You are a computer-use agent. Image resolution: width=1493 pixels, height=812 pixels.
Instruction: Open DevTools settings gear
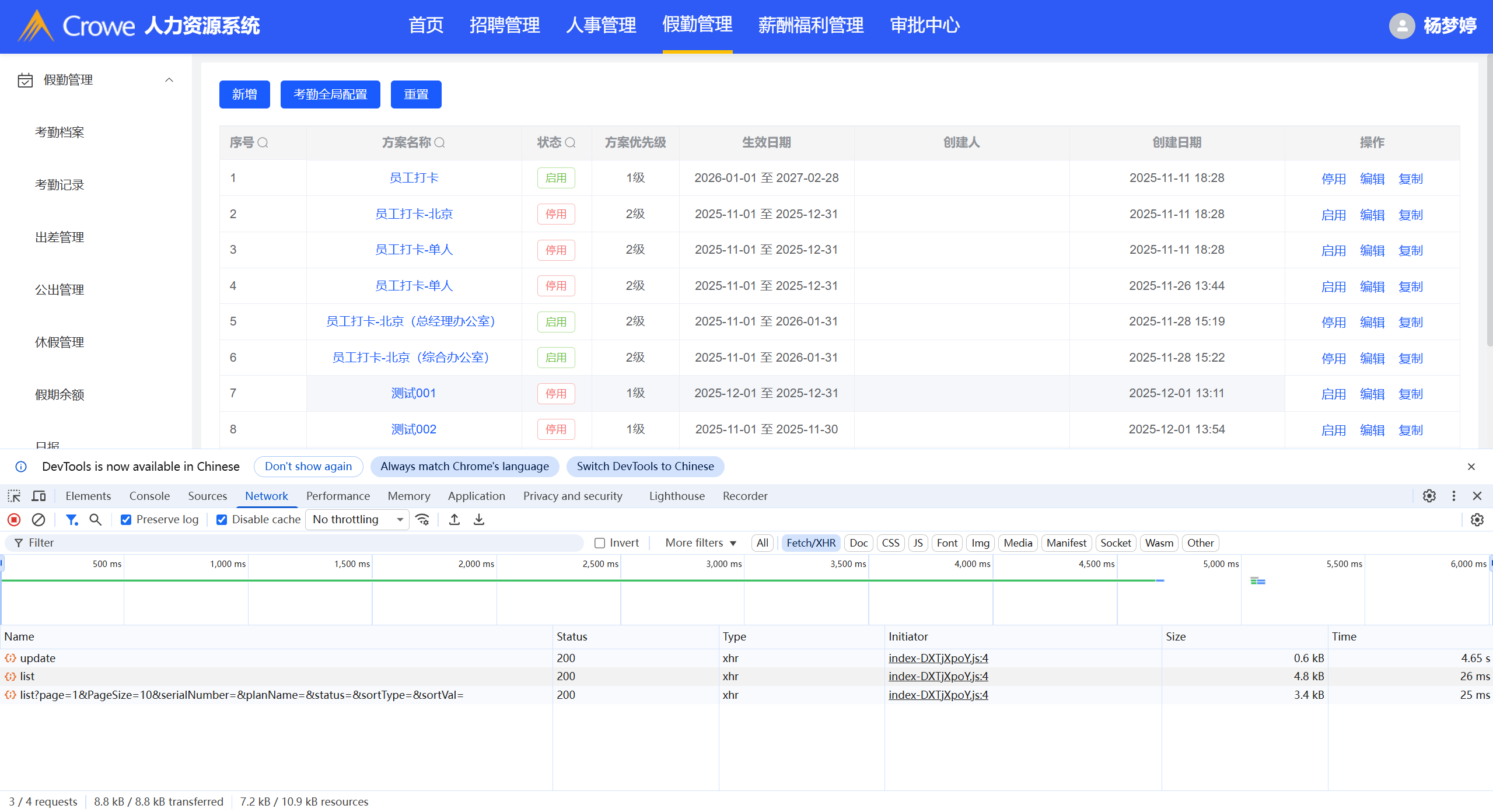click(x=1429, y=496)
